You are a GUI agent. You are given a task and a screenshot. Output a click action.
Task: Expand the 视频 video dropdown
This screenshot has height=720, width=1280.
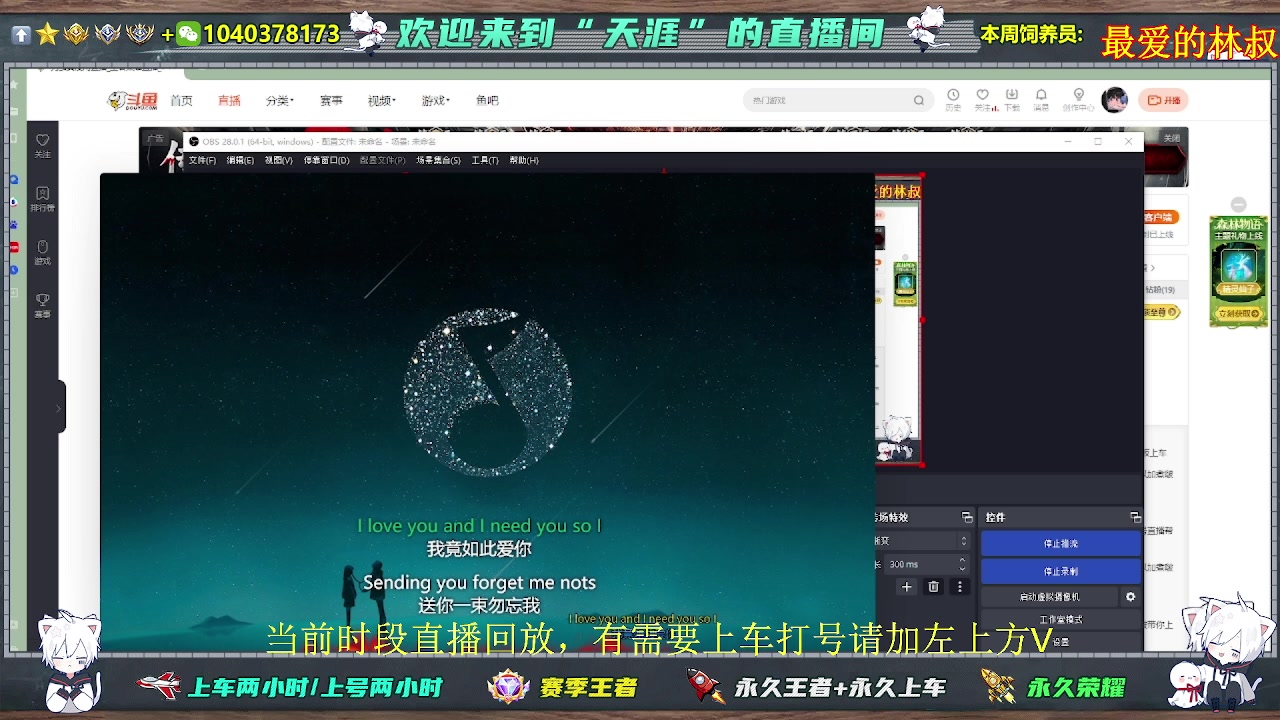(x=381, y=100)
